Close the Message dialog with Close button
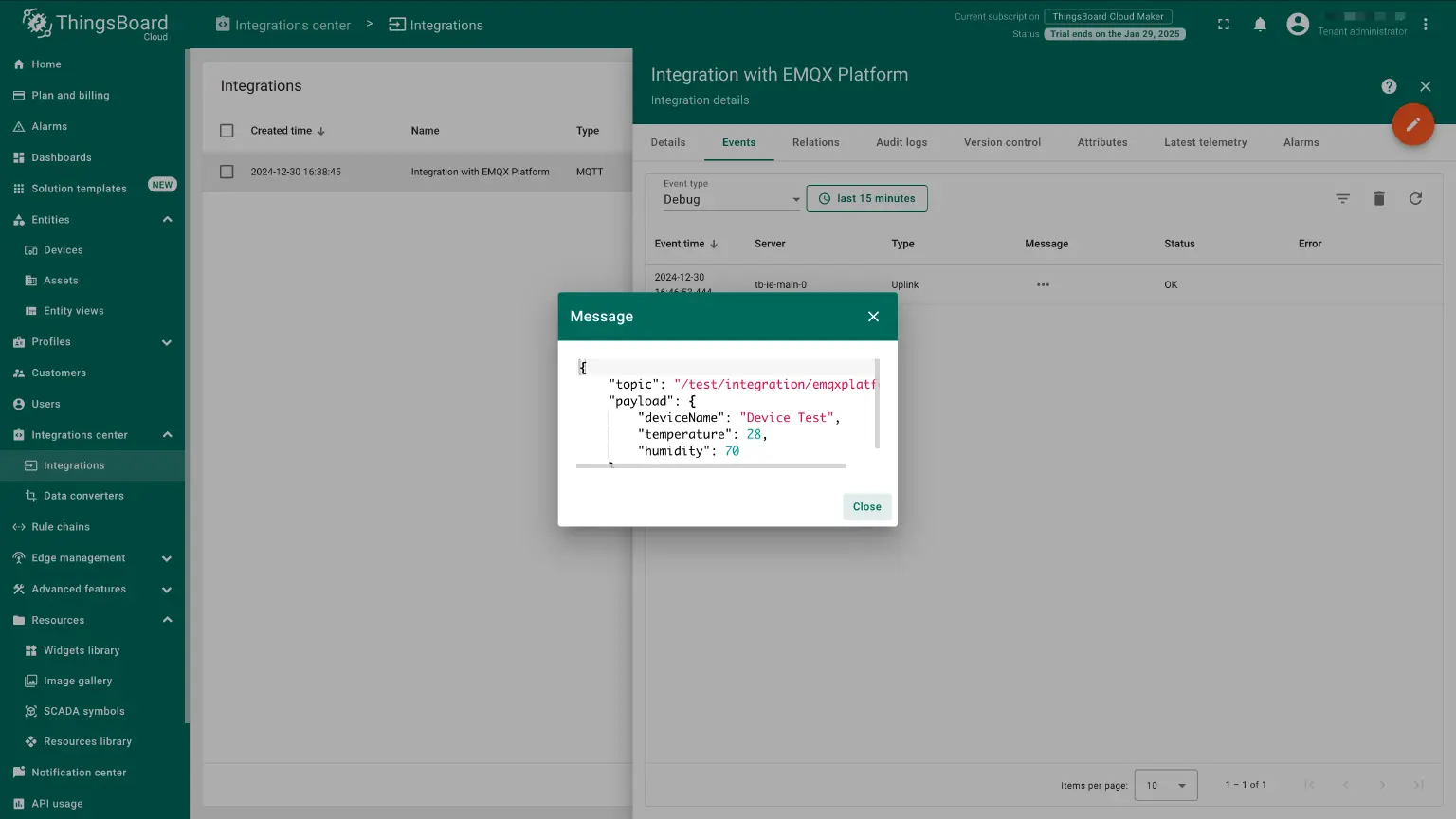Screen dimensions: 1456x819 865,506
